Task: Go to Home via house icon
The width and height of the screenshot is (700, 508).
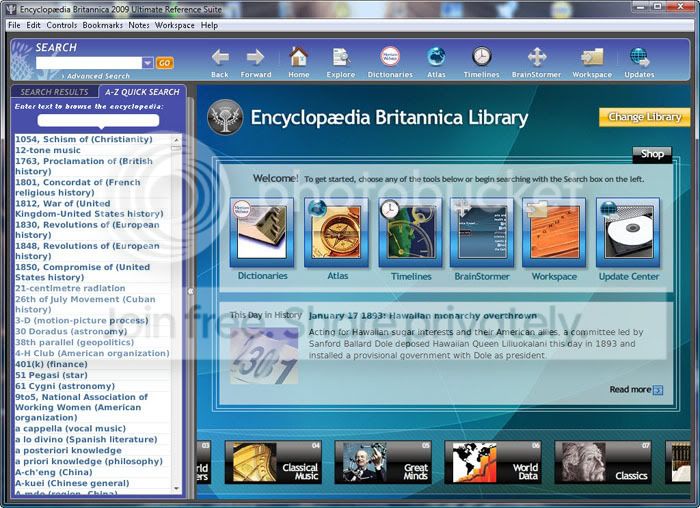Action: 299,57
